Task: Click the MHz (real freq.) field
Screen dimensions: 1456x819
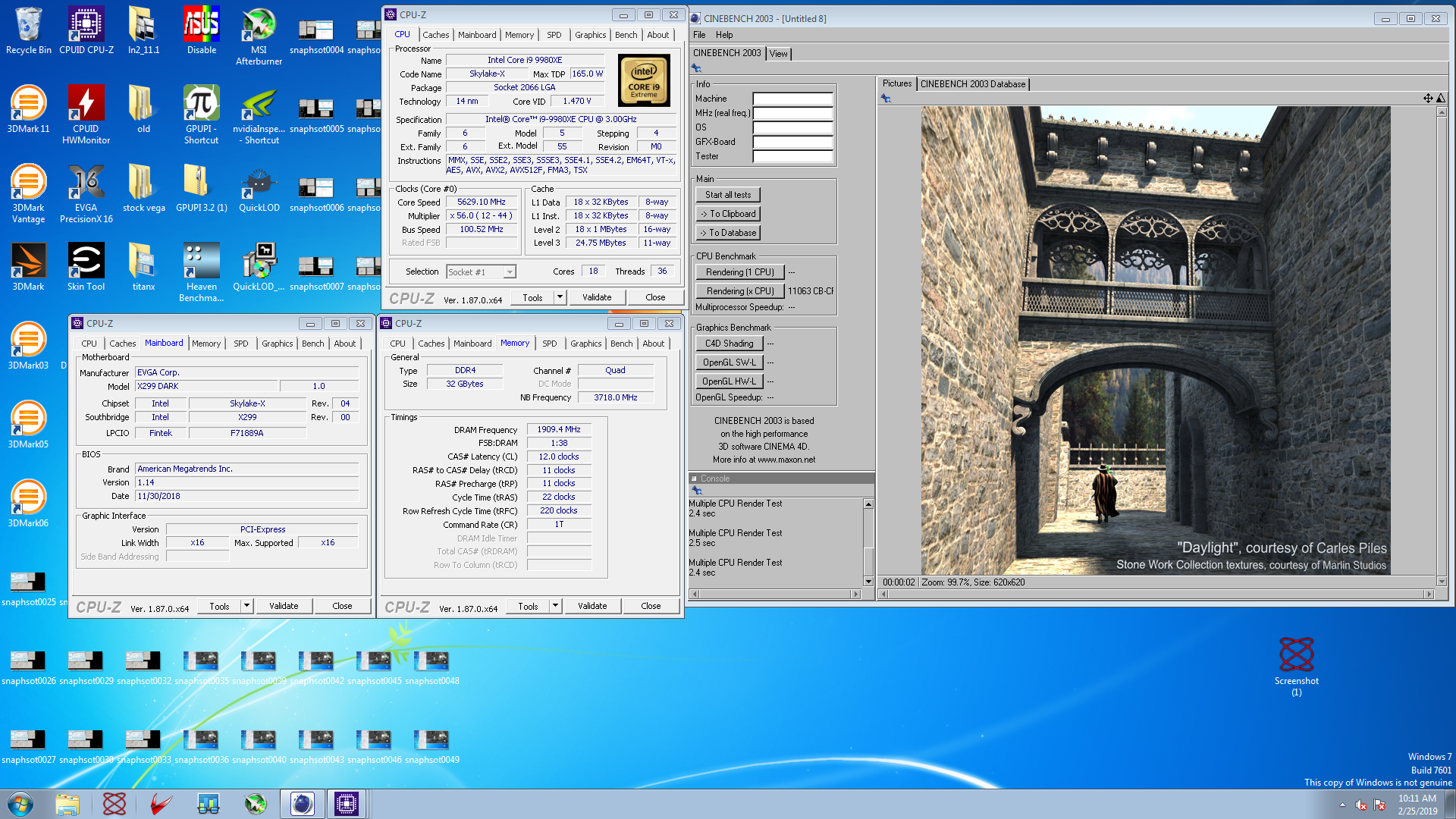Action: [x=792, y=113]
